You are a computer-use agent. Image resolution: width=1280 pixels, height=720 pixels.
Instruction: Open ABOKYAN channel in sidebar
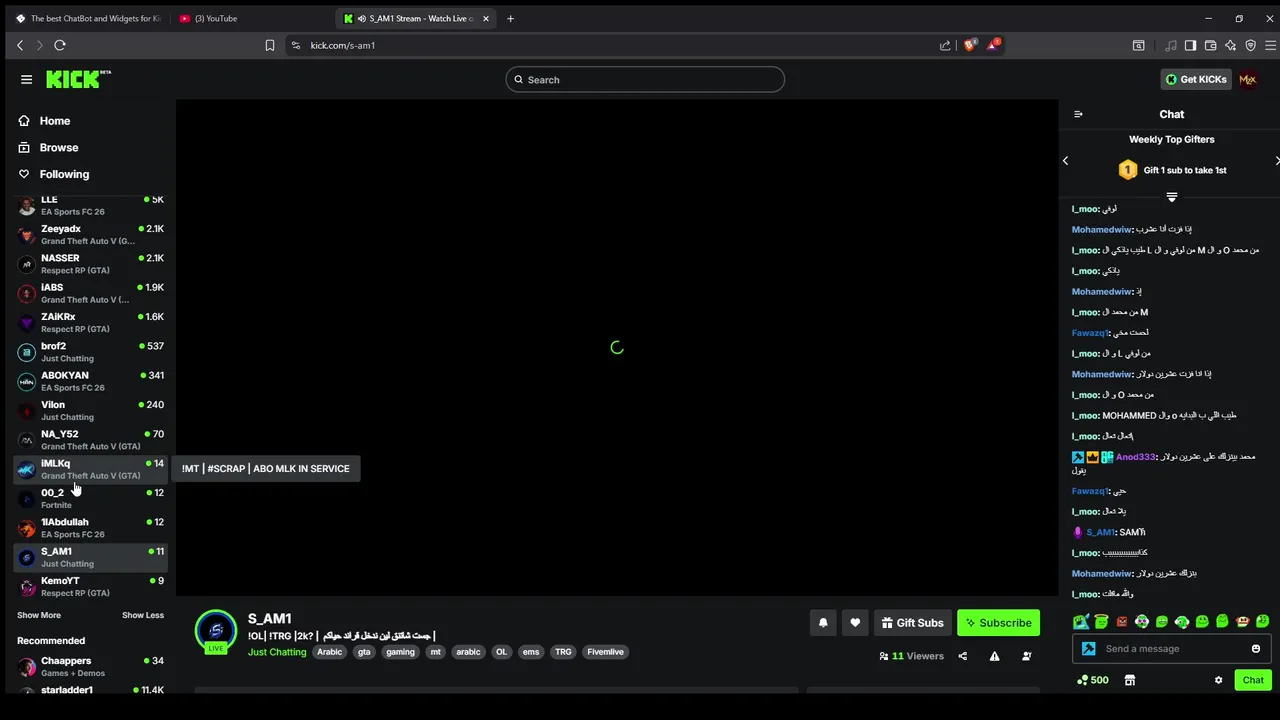[x=90, y=381]
